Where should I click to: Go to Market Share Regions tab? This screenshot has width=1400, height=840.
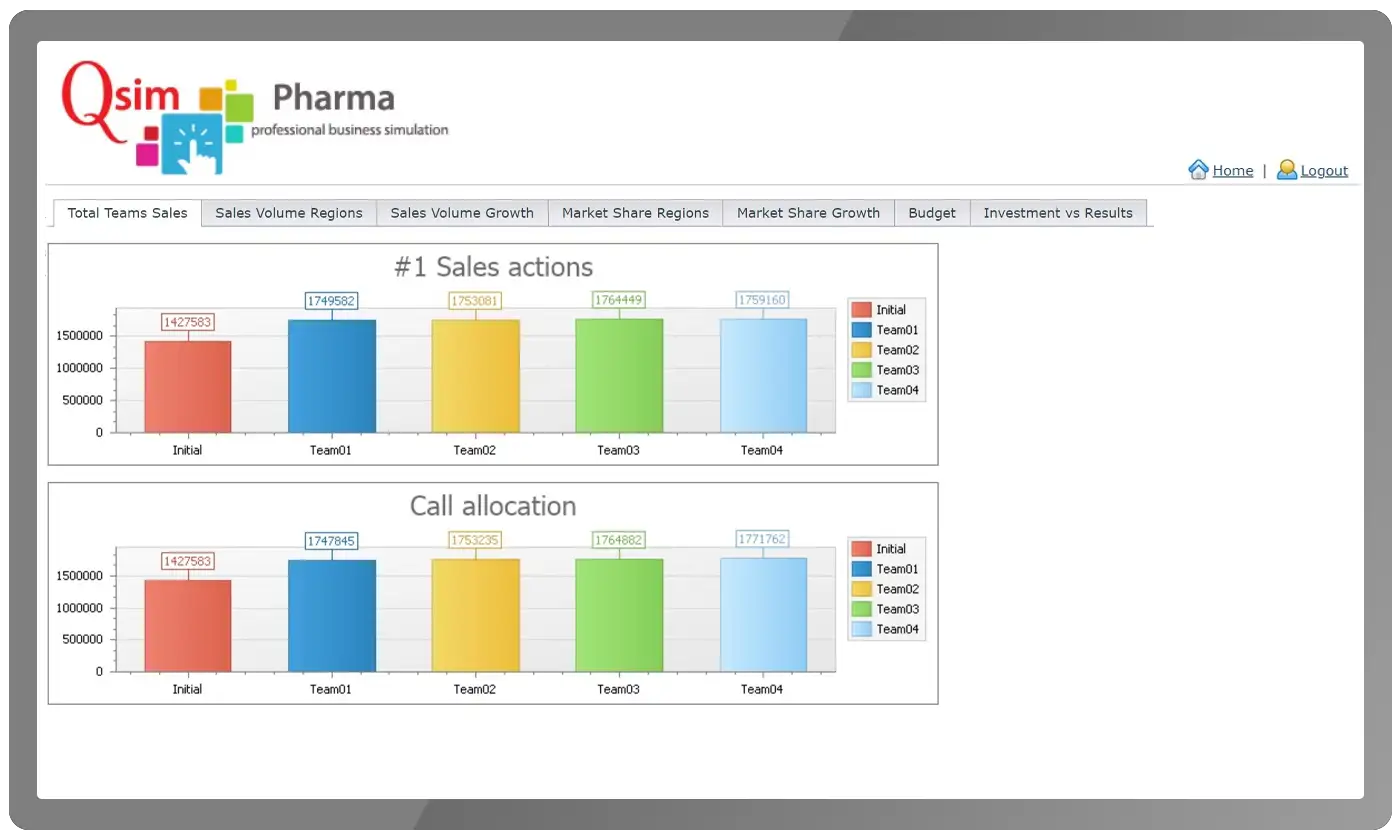pyautogui.click(x=635, y=213)
